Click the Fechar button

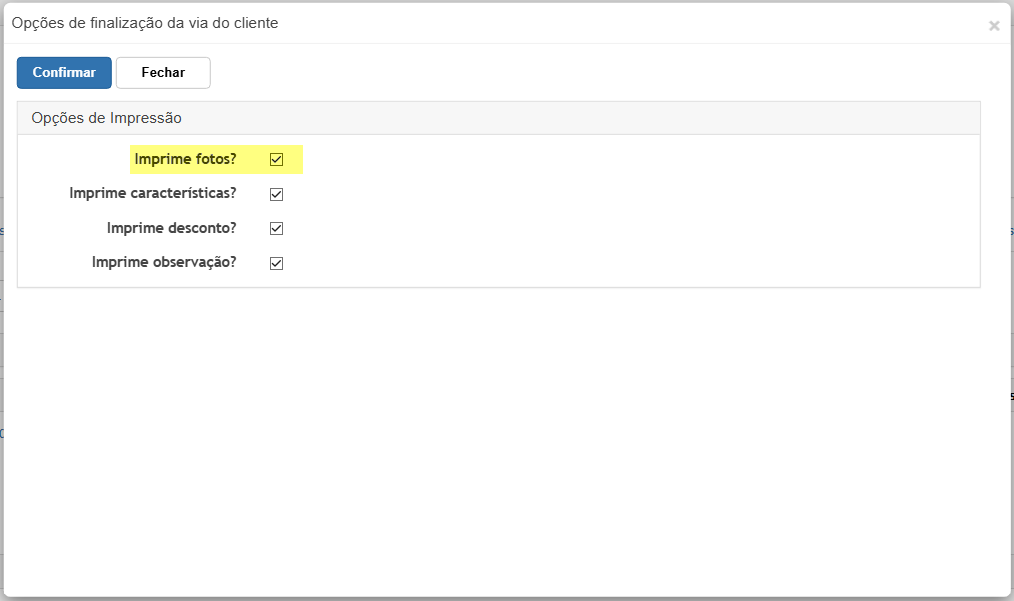(x=163, y=72)
